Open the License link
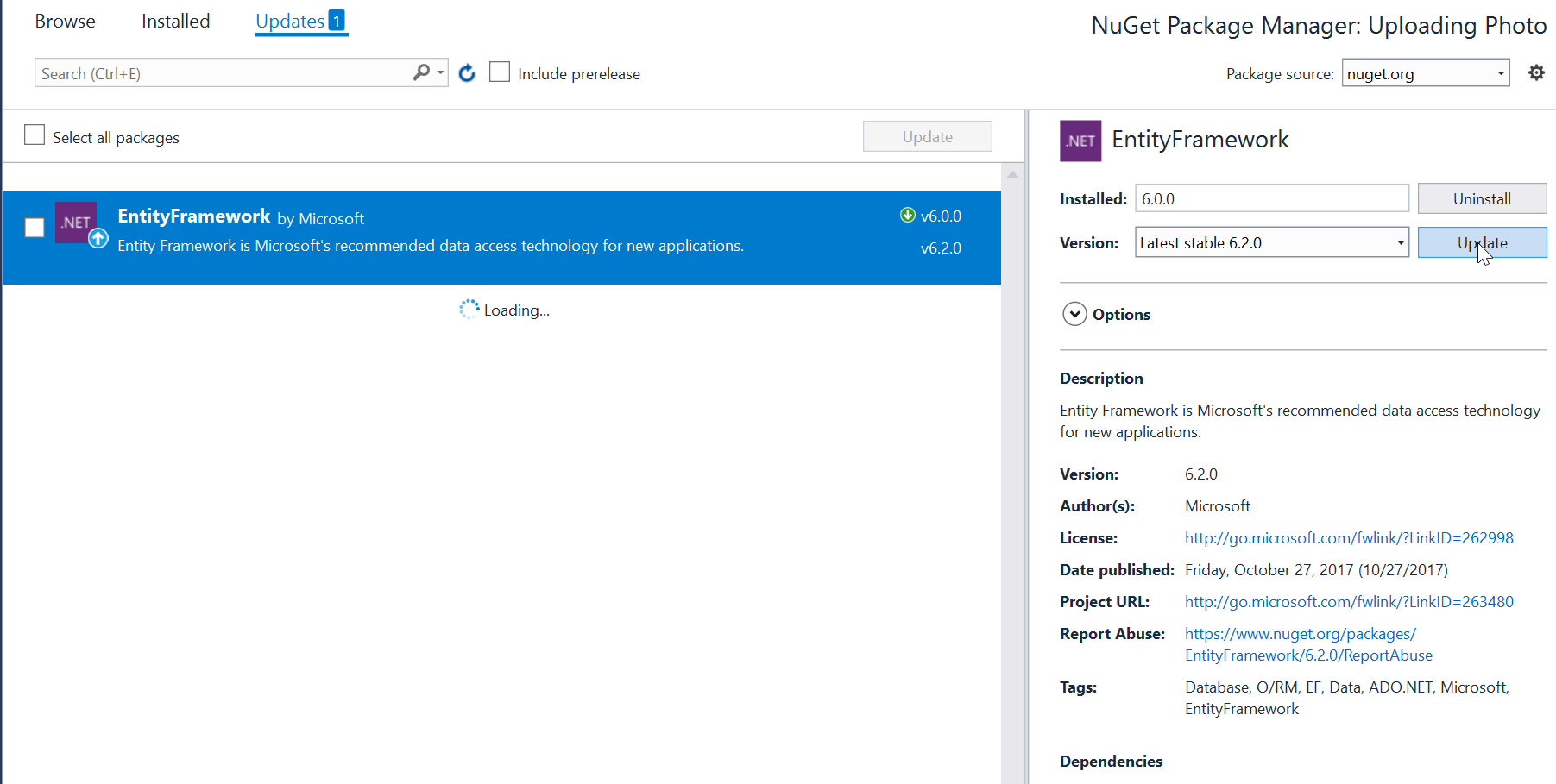Viewport: 1556px width, 784px height. coord(1348,538)
